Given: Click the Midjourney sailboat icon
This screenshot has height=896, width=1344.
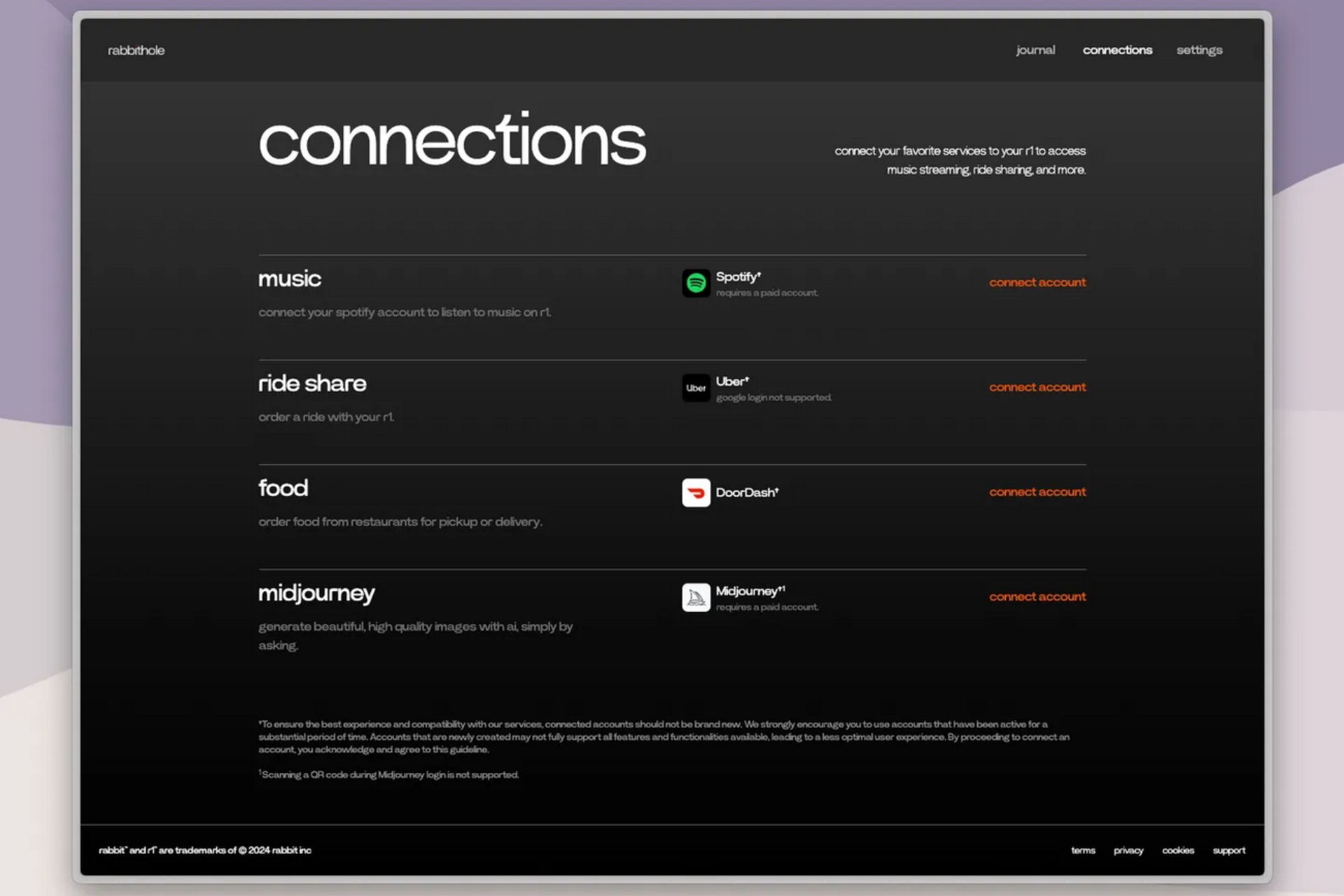Looking at the screenshot, I should 696,597.
